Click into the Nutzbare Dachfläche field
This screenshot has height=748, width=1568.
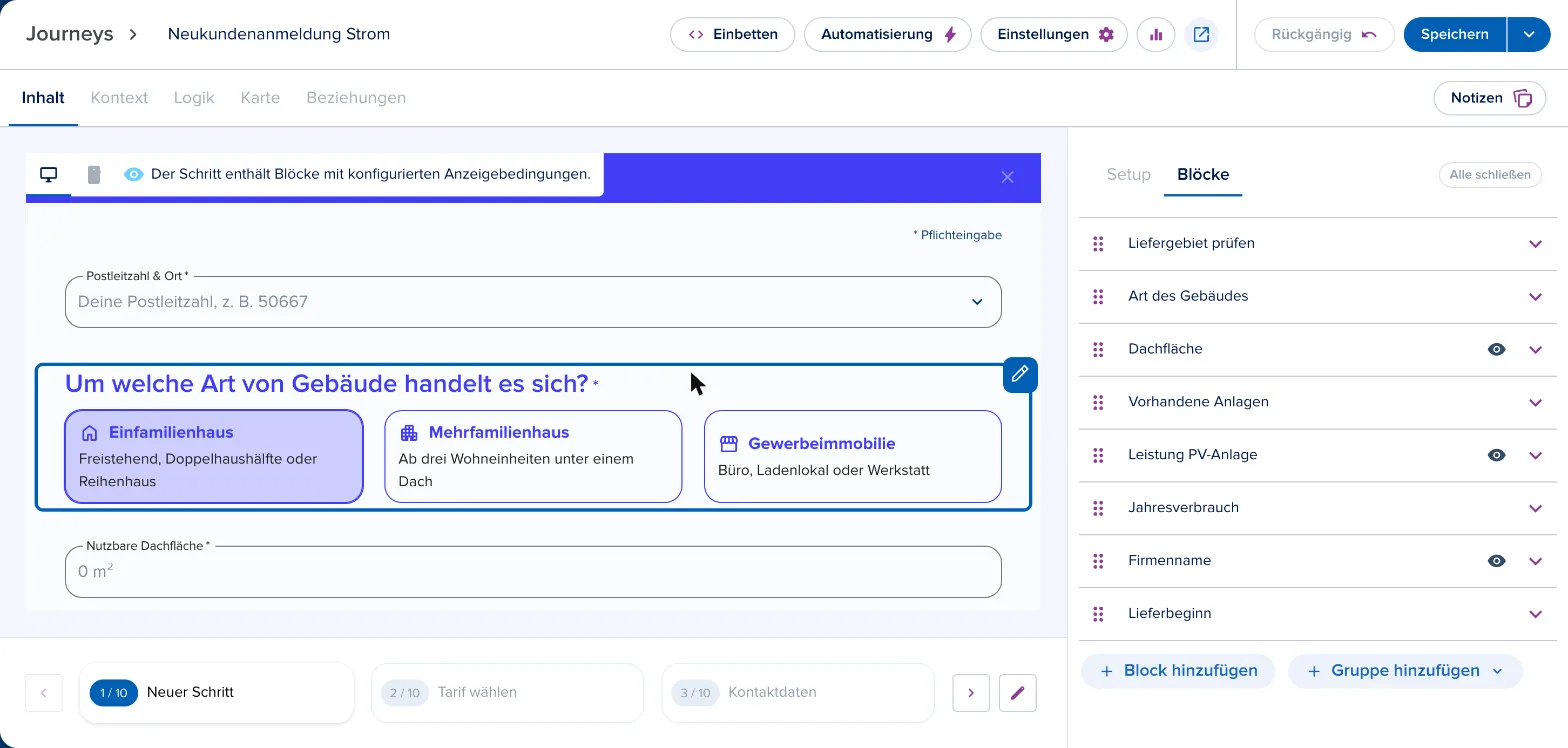tap(533, 572)
